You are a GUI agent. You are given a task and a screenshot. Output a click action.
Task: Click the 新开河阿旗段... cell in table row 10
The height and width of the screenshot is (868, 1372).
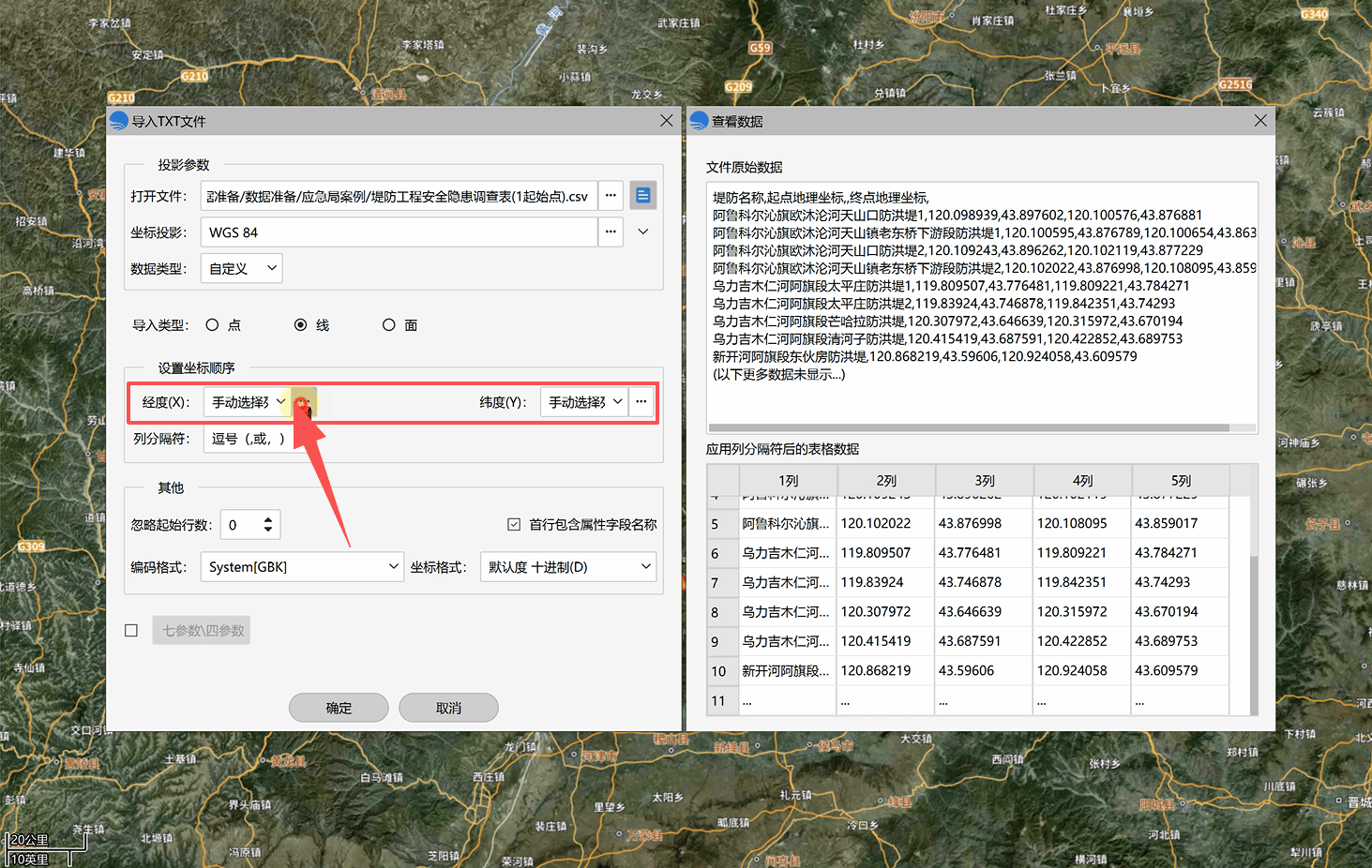tap(788, 671)
